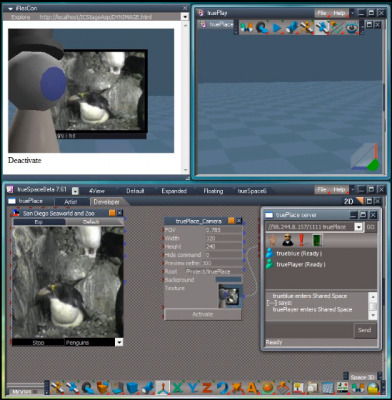Screen dimensions: 392x400
Task: Open the Help menu in truePlay window
Action: (339, 13)
